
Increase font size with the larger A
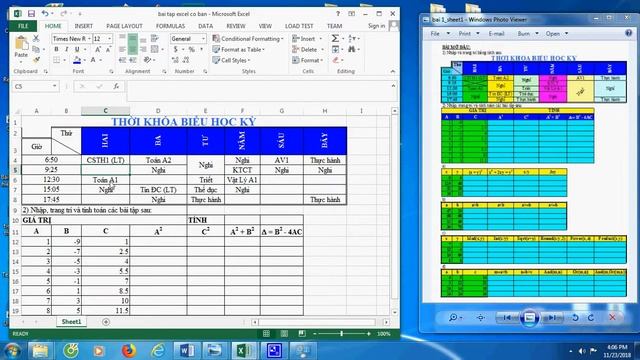point(98,49)
